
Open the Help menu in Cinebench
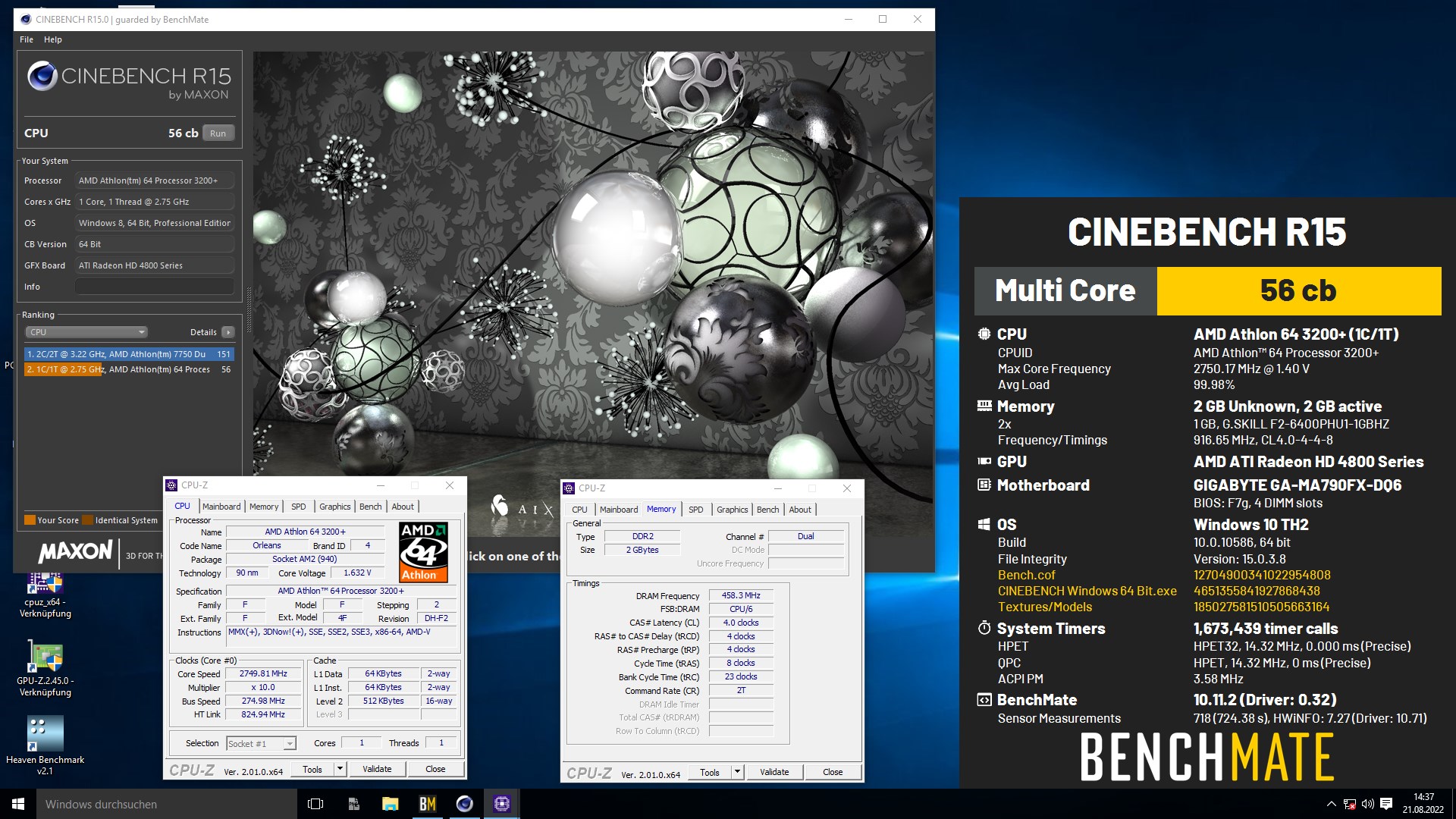pyautogui.click(x=53, y=39)
